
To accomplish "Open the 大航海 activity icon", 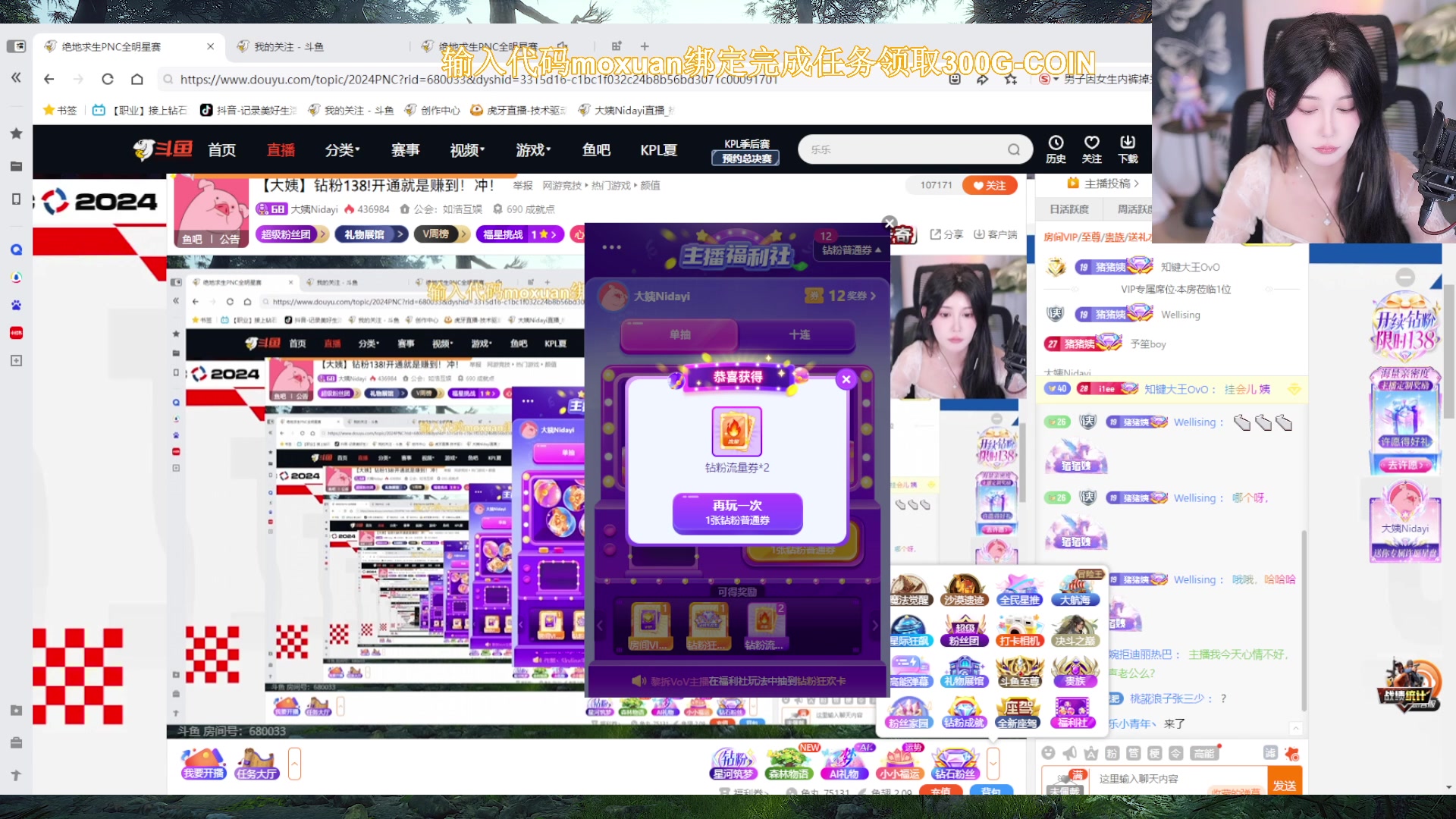I will [x=1075, y=590].
